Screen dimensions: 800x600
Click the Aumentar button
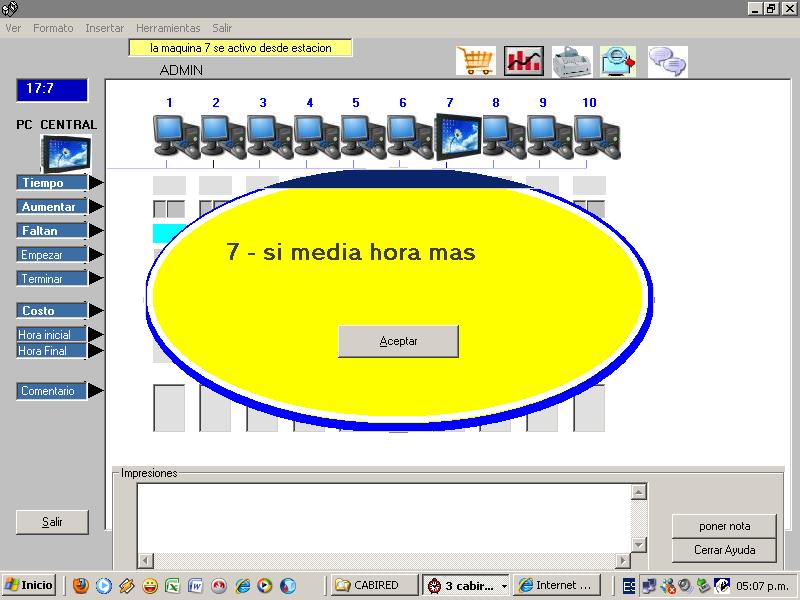tap(52, 207)
